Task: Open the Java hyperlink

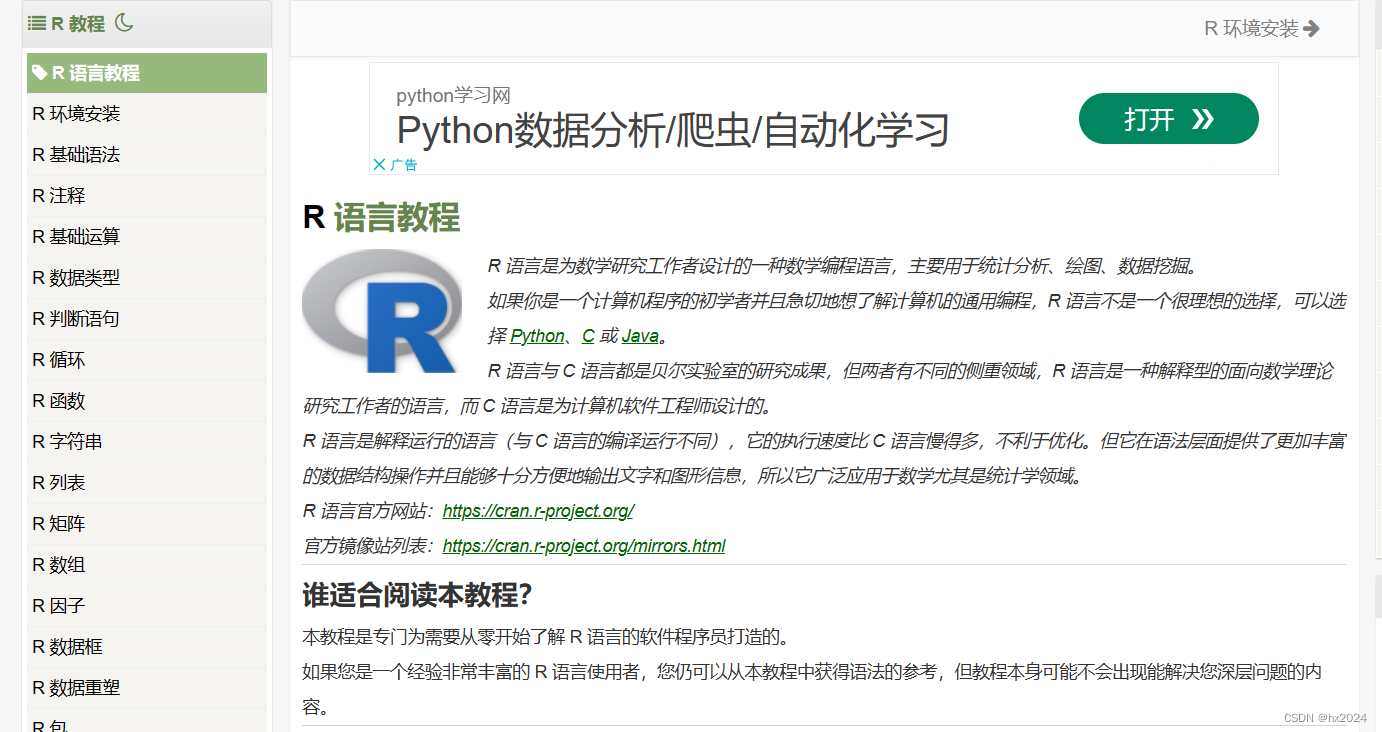Action: tap(639, 335)
